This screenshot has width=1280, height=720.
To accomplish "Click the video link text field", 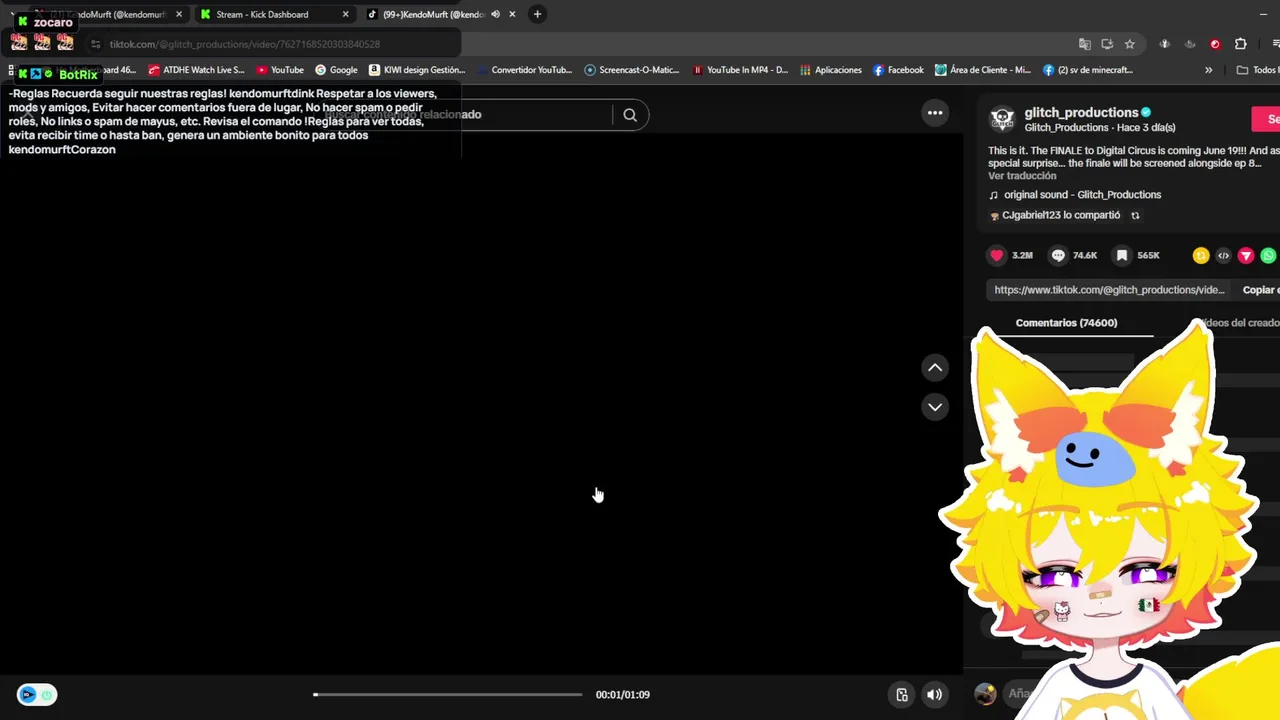I will coord(1109,290).
